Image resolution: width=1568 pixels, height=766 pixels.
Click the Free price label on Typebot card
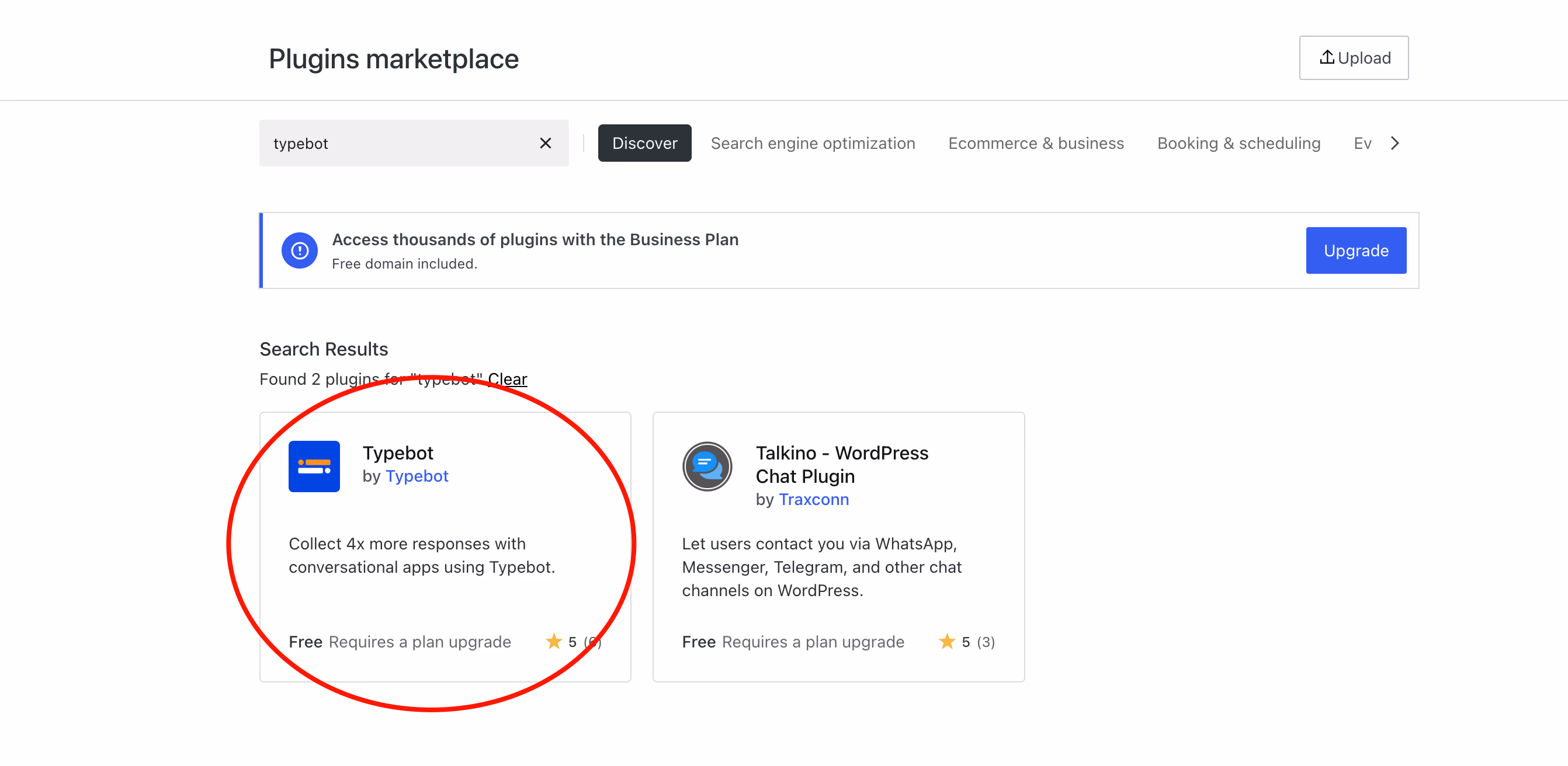(305, 641)
